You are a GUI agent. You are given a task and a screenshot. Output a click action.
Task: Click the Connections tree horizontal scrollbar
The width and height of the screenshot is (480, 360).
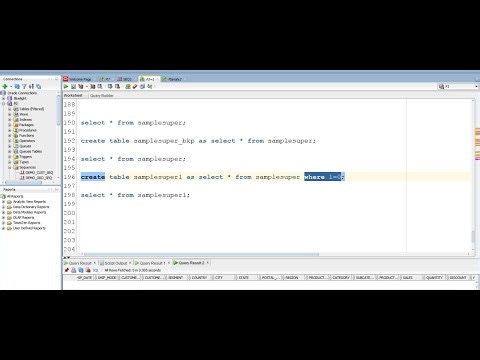22,183
